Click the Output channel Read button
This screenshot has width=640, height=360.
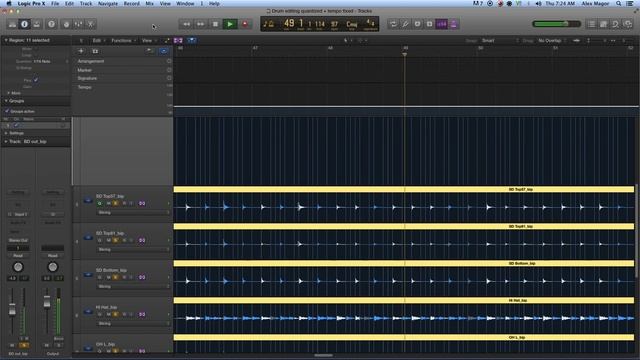coord(53,256)
